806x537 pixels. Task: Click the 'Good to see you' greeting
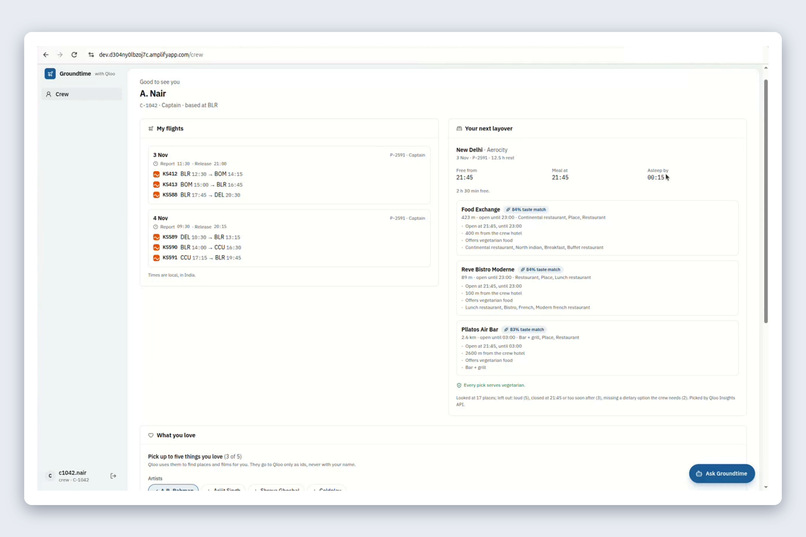click(x=160, y=82)
